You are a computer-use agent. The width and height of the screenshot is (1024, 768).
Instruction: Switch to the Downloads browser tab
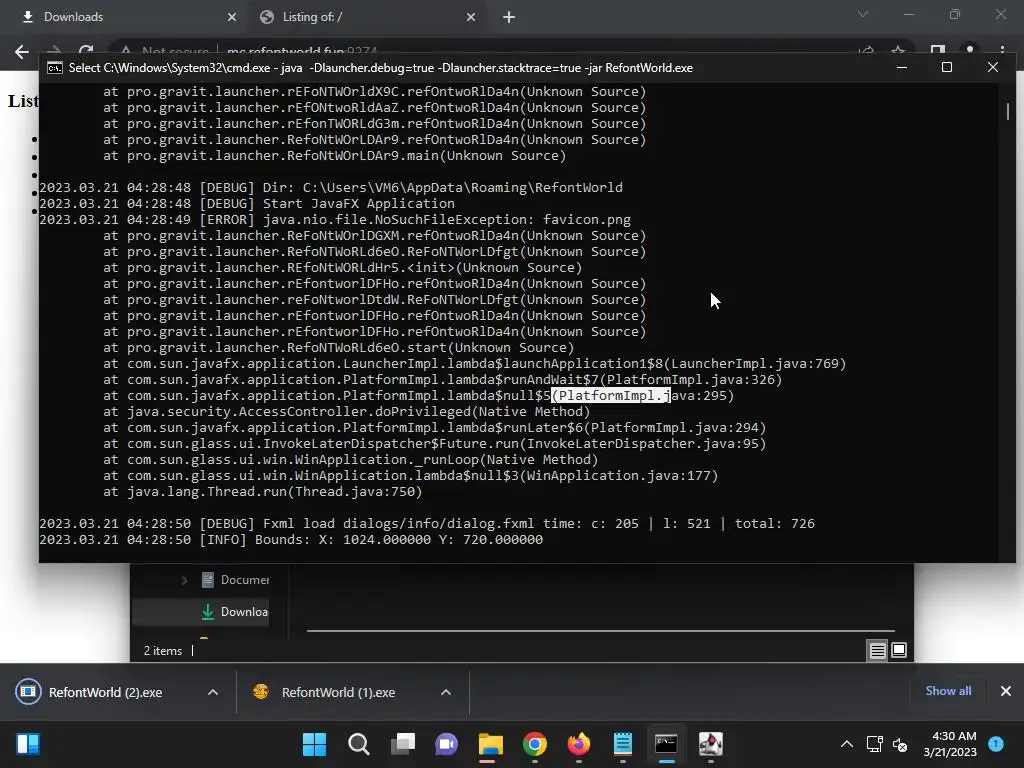click(x=121, y=17)
